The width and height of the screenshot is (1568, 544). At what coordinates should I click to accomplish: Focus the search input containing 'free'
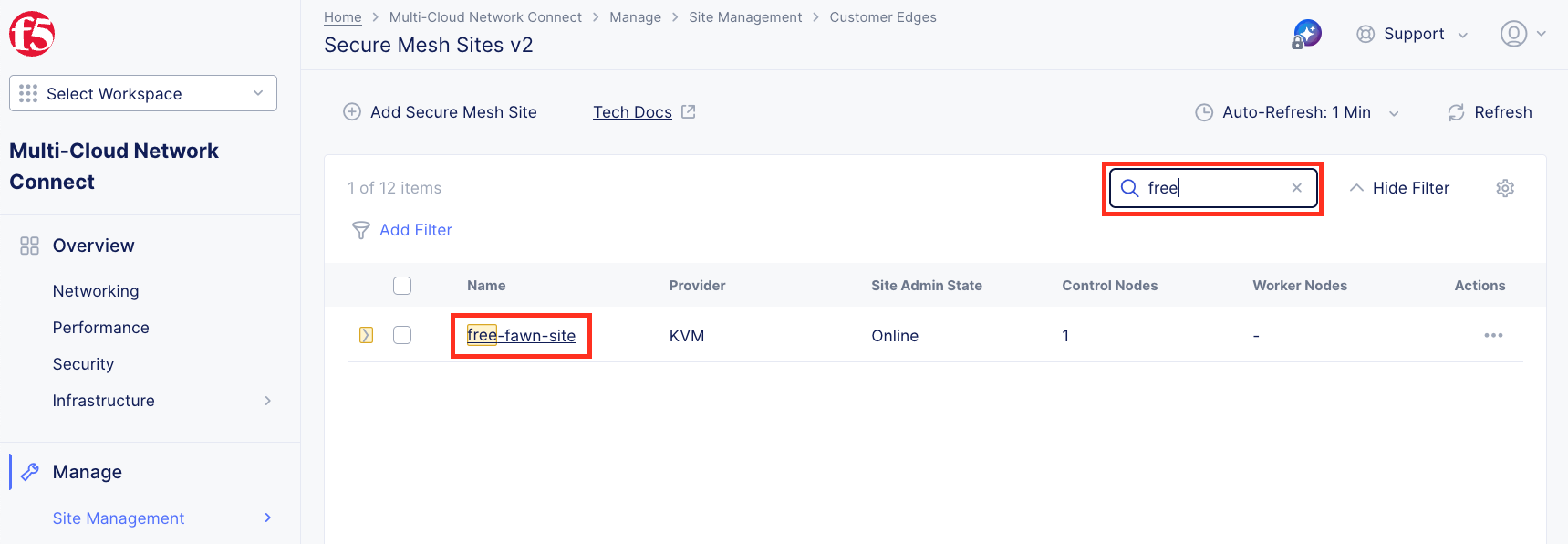1213,188
